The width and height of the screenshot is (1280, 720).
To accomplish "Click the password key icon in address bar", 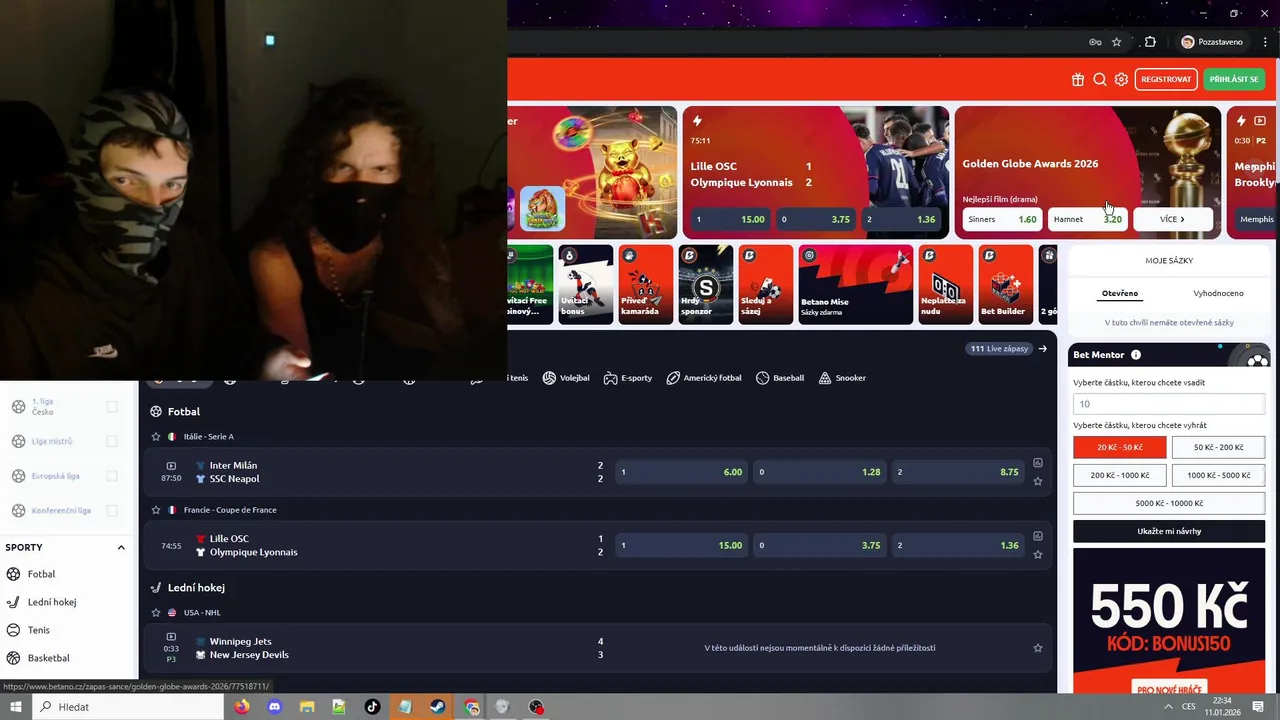I will pos(1095,42).
